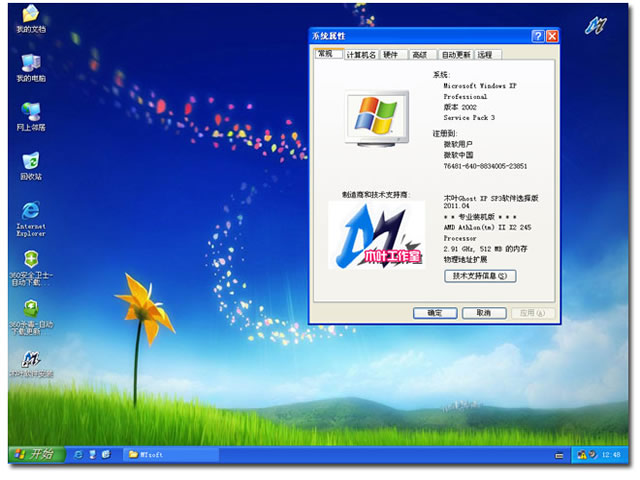Click the Internet Explorer quick launch icon
Image resolution: width=640 pixels, height=480 pixels.
point(78,454)
